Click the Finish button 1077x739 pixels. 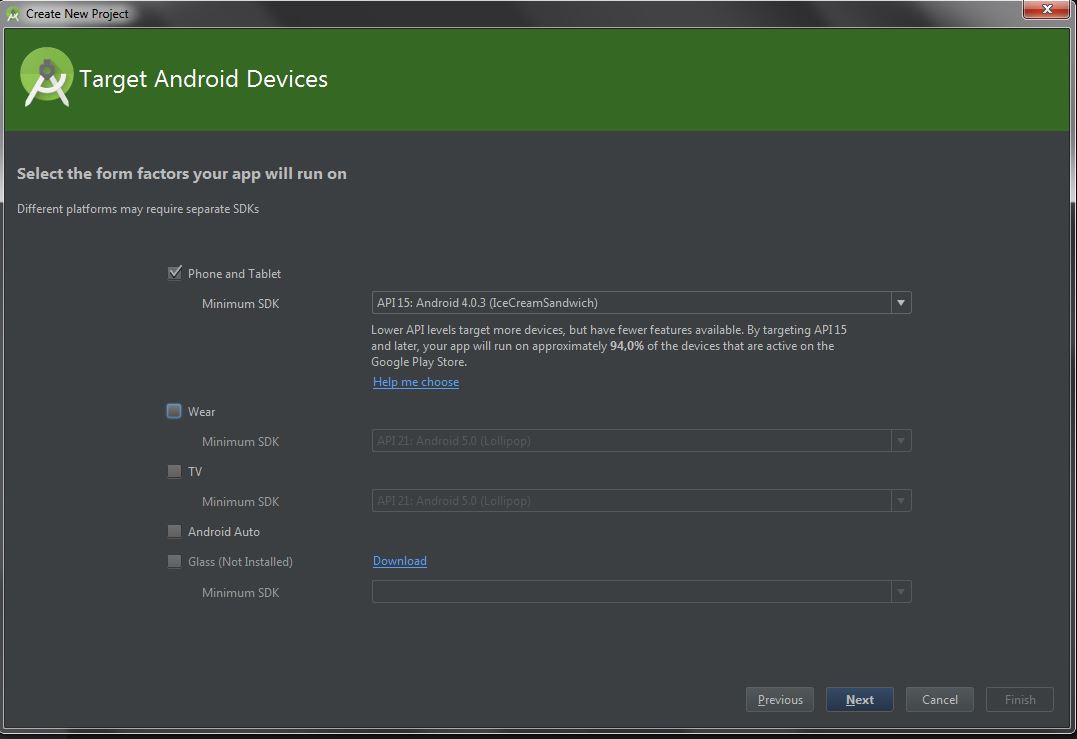pyautogui.click(x=1020, y=700)
